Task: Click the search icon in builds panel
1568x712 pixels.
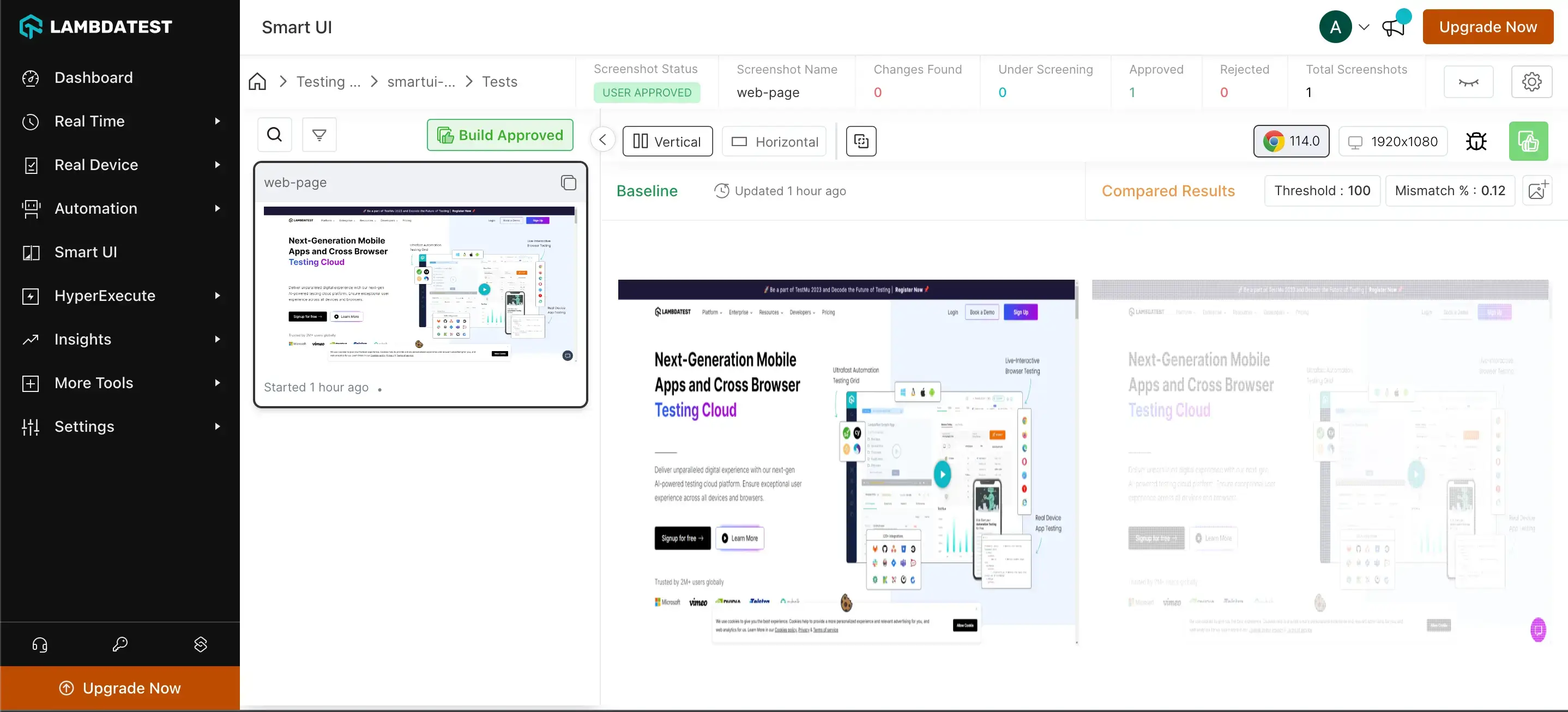Action: 275,135
